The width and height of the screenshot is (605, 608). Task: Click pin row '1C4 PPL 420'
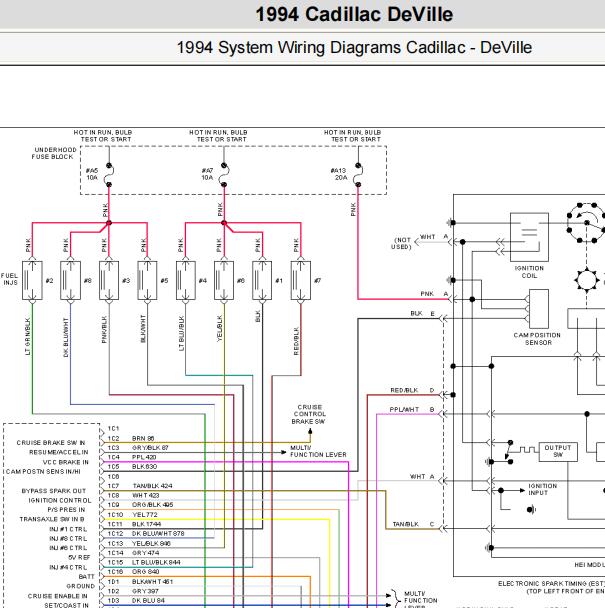tap(132, 457)
